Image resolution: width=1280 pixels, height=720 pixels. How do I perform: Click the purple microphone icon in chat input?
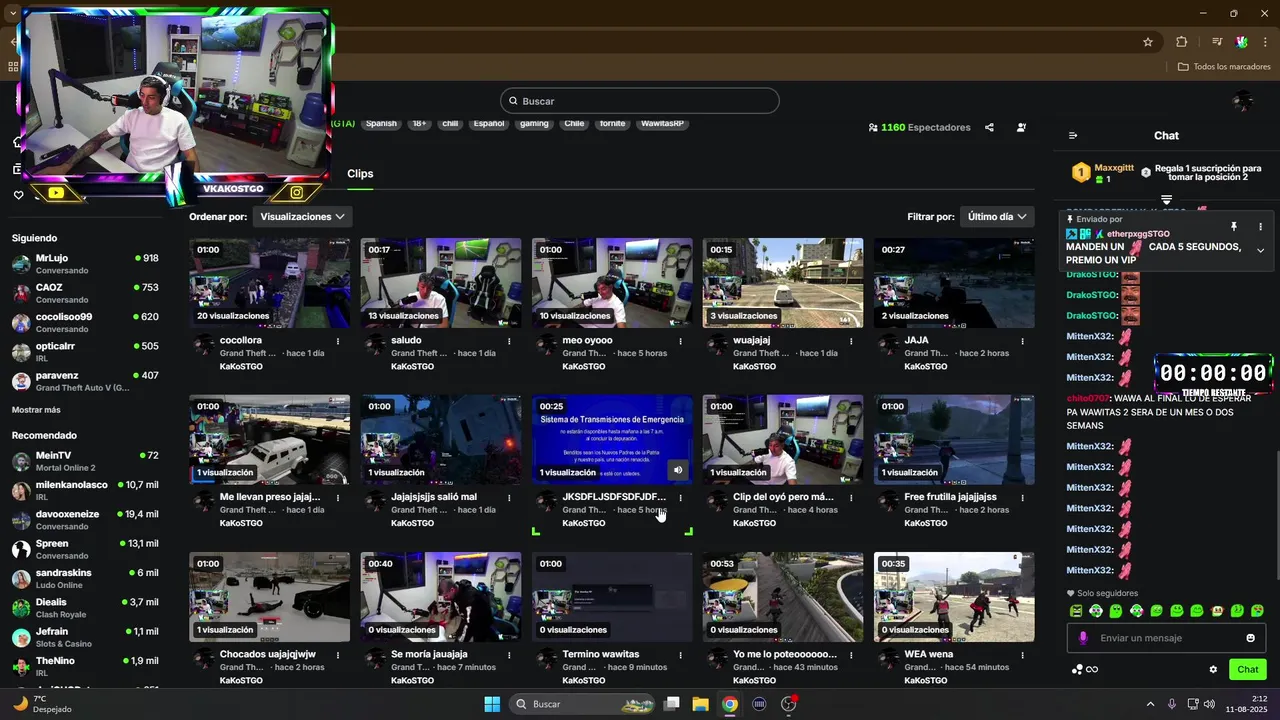click(x=1083, y=638)
